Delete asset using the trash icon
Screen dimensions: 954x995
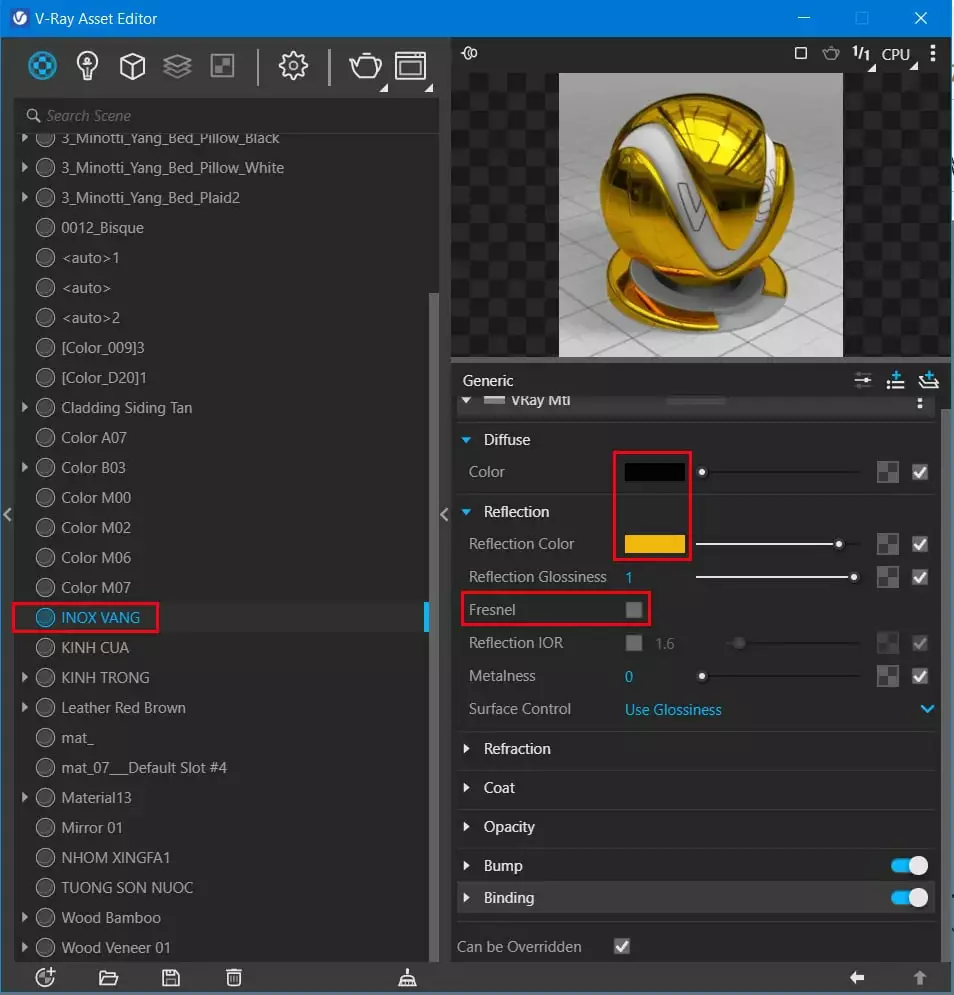pyautogui.click(x=233, y=978)
